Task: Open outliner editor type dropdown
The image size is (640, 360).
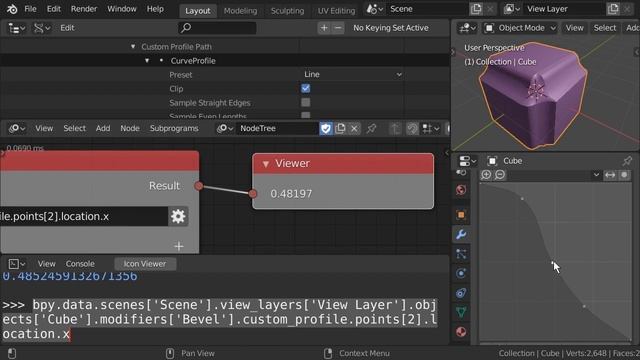Action: [17, 28]
